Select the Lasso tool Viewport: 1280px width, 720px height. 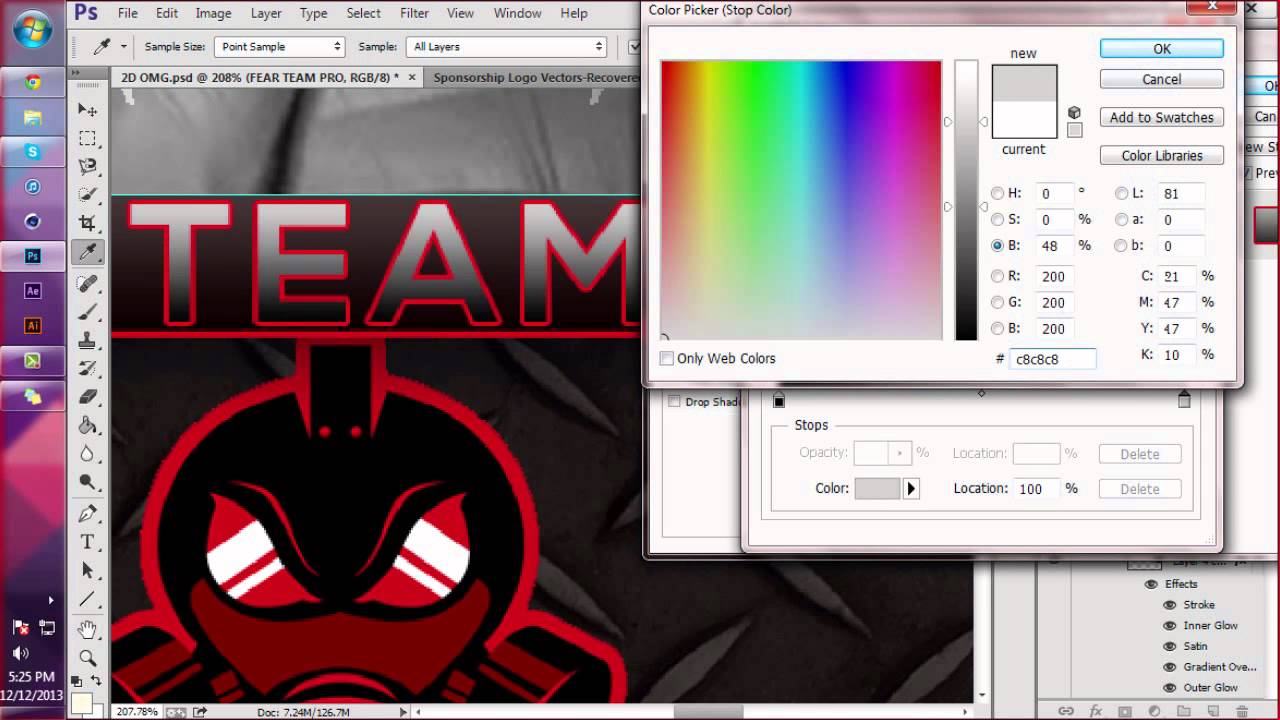pyautogui.click(x=88, y=166)
